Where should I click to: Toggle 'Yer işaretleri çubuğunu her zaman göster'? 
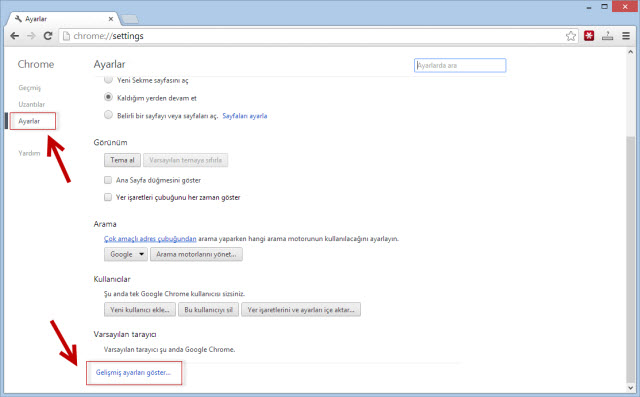[x=108, y=197]
